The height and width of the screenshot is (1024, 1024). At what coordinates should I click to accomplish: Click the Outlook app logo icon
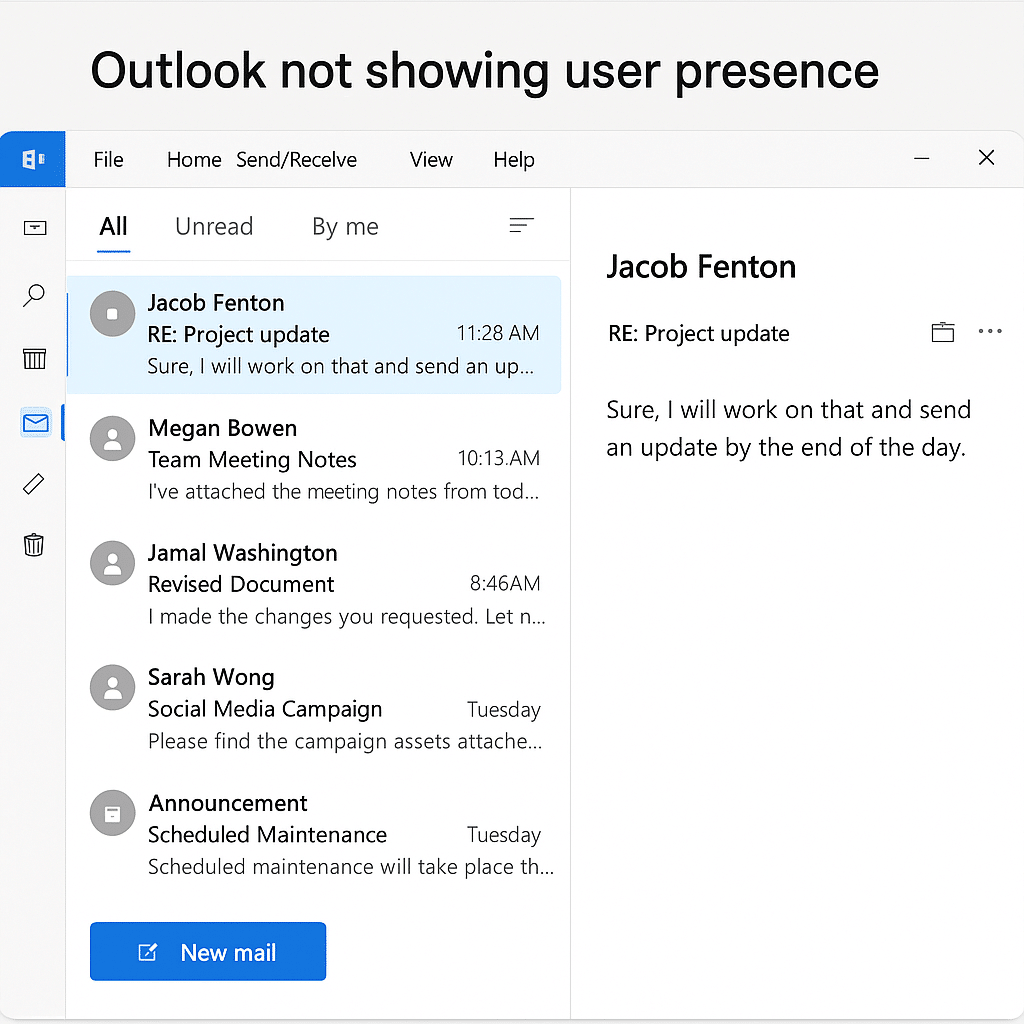tap(33, 159)
